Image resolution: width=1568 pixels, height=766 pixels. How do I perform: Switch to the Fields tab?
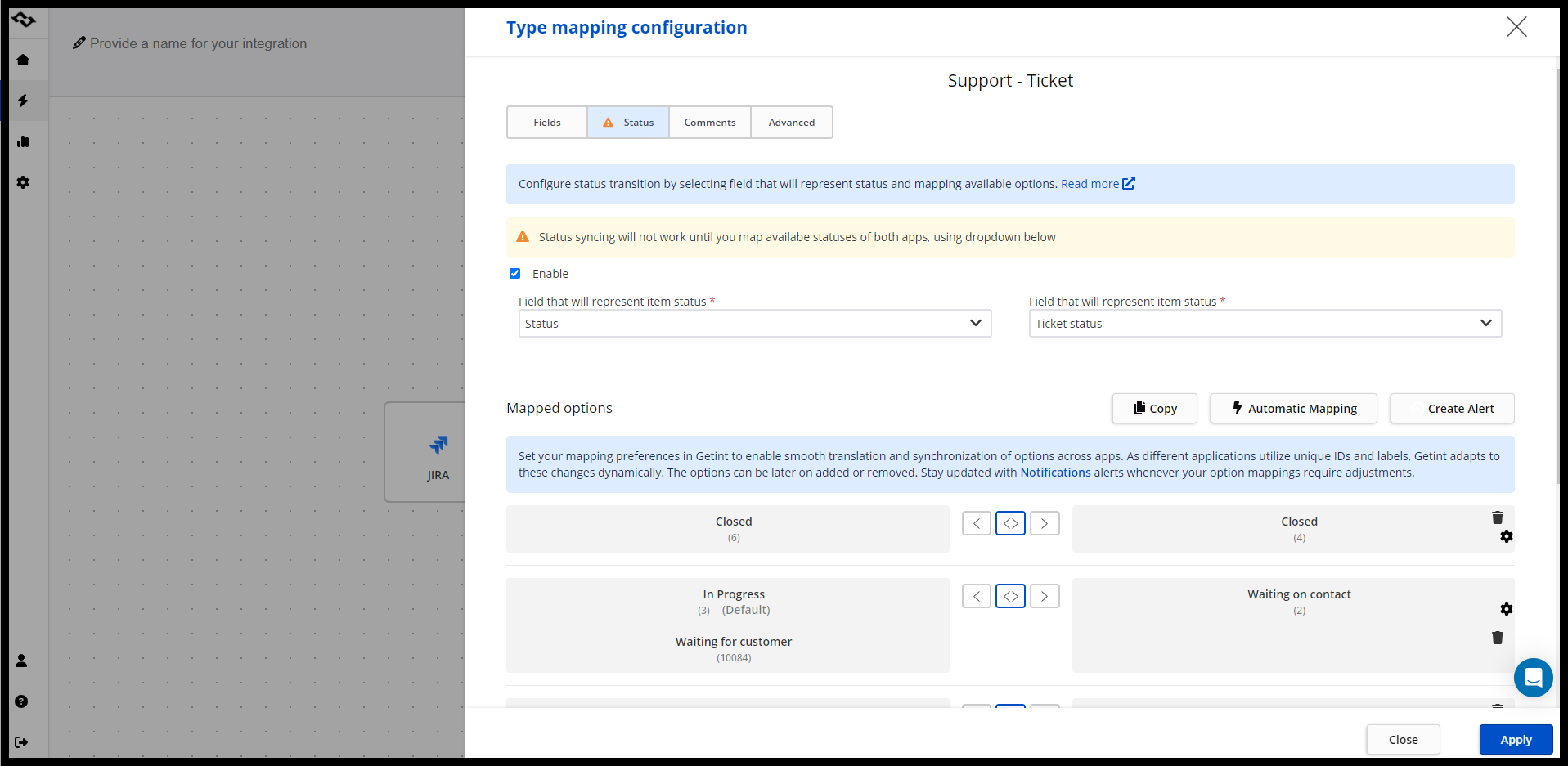click(x=547, y=123)
